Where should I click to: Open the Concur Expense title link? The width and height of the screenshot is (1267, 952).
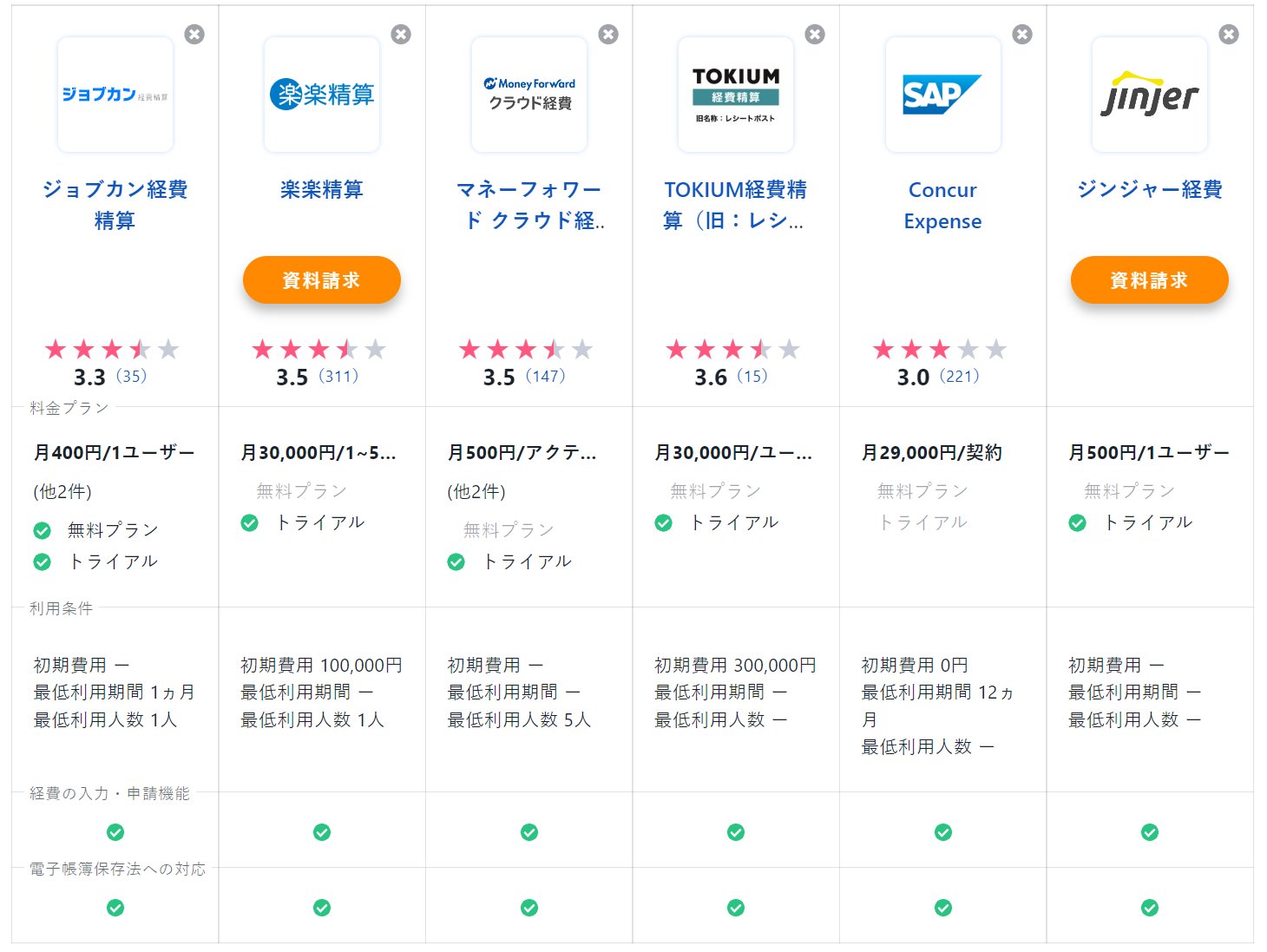tap(942, 205)
